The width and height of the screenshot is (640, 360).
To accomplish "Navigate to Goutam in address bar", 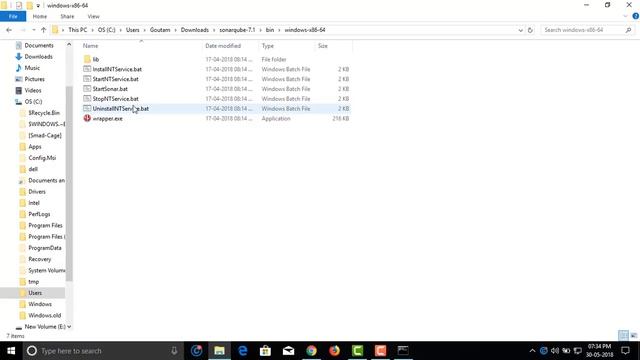I will point(160,30).
